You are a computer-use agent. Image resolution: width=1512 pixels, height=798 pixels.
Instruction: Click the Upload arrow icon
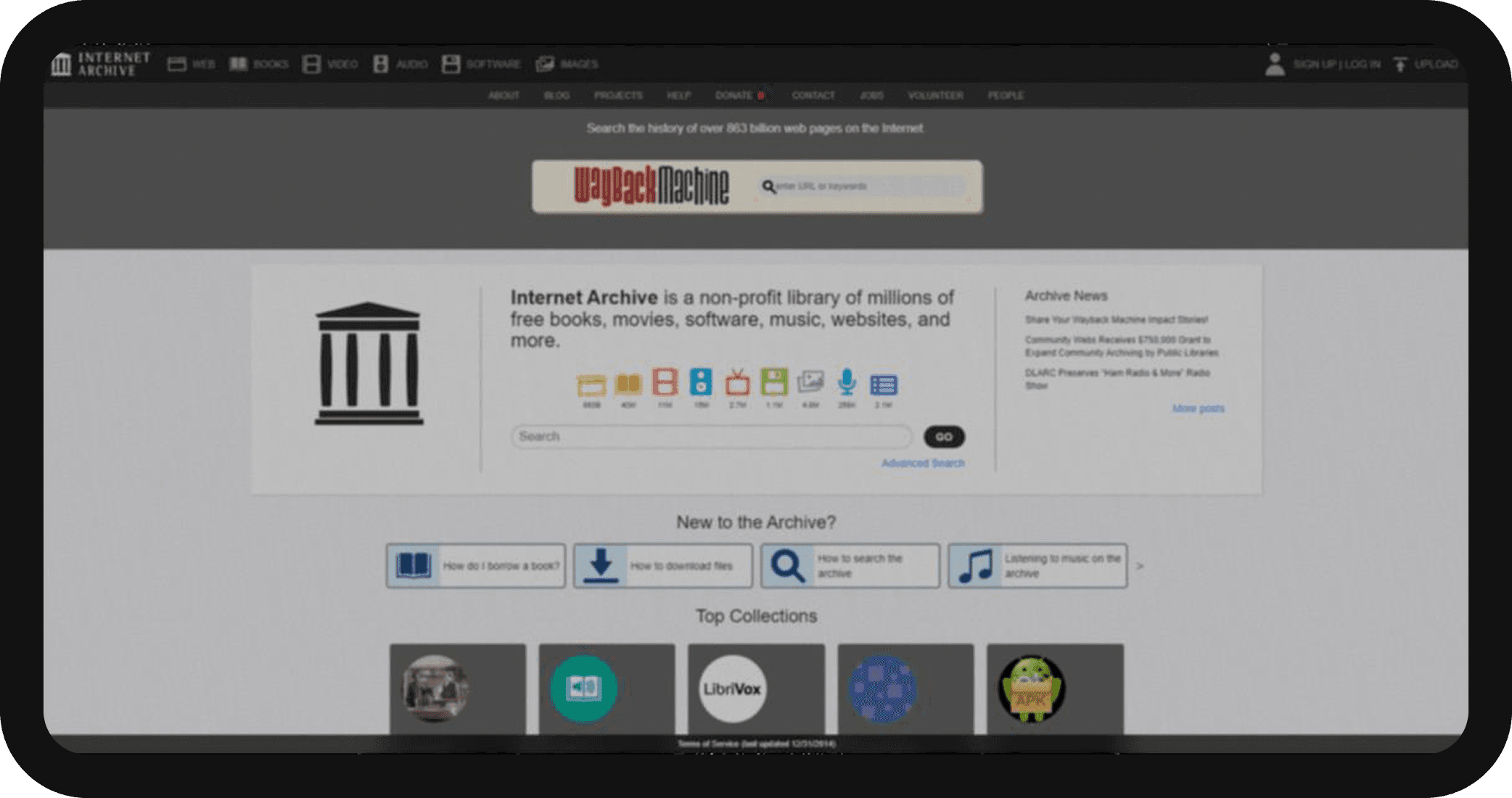coord(1400,64)
